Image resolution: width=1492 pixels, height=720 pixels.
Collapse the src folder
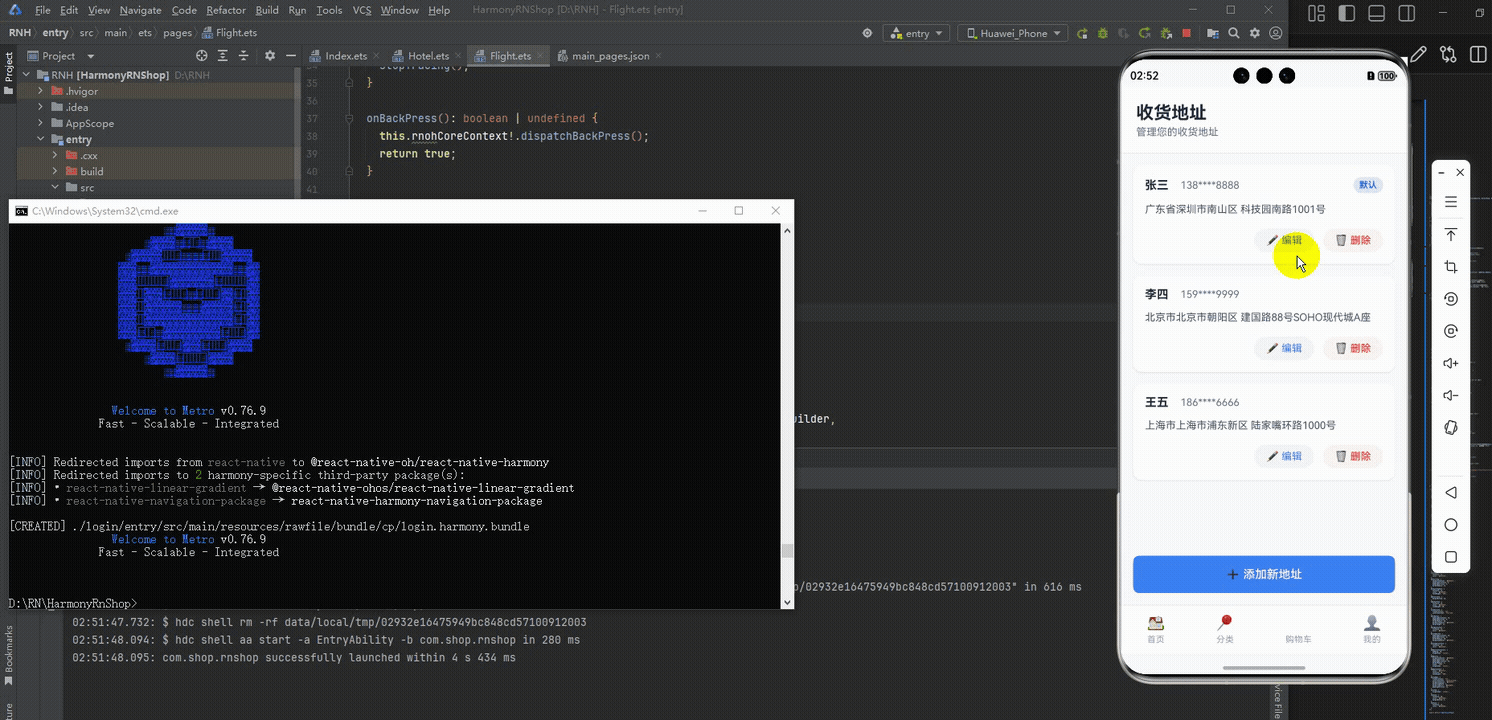[x=56, y=187]
